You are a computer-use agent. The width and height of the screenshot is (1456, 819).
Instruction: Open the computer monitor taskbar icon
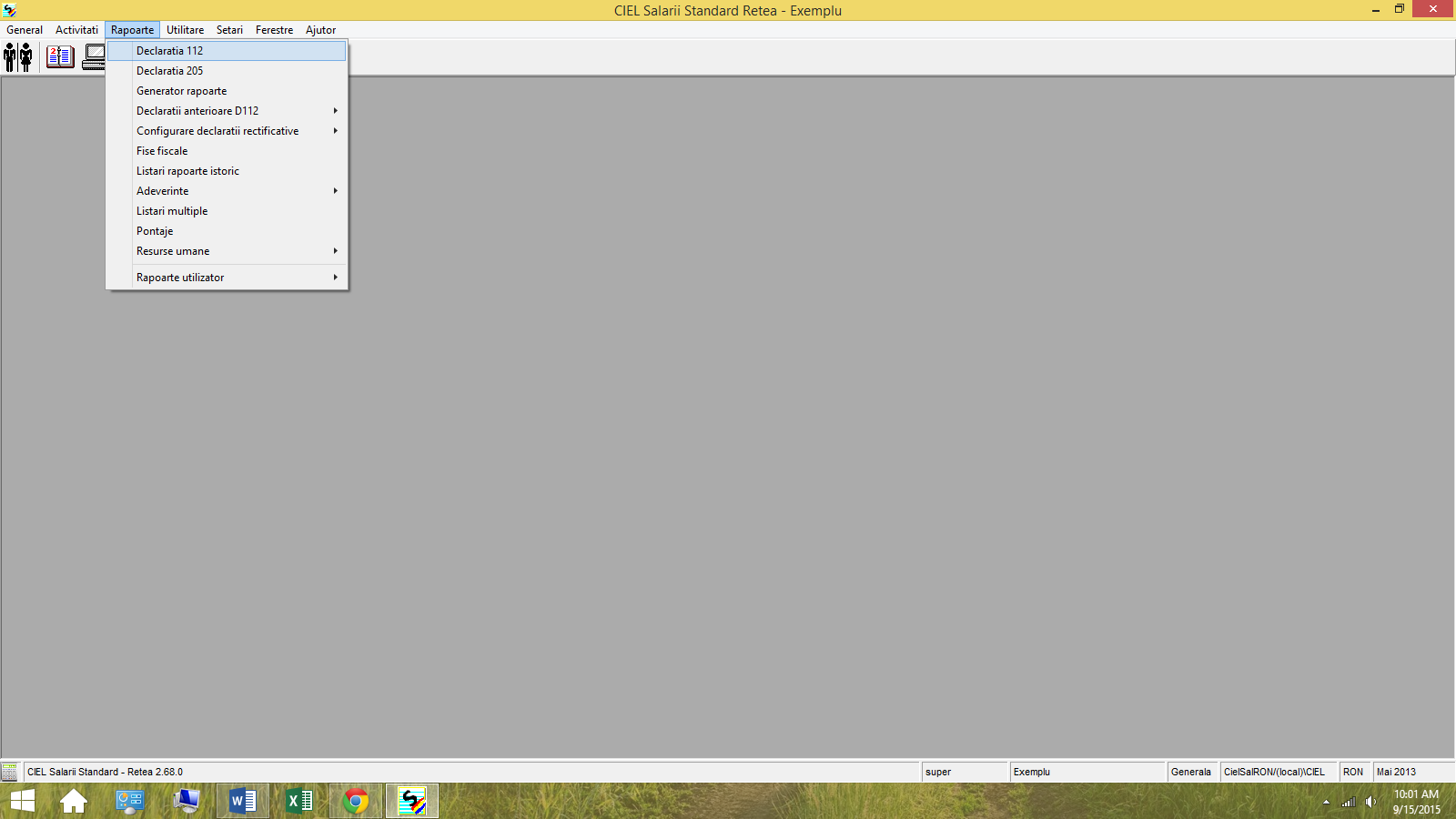[x=187, y=802]
